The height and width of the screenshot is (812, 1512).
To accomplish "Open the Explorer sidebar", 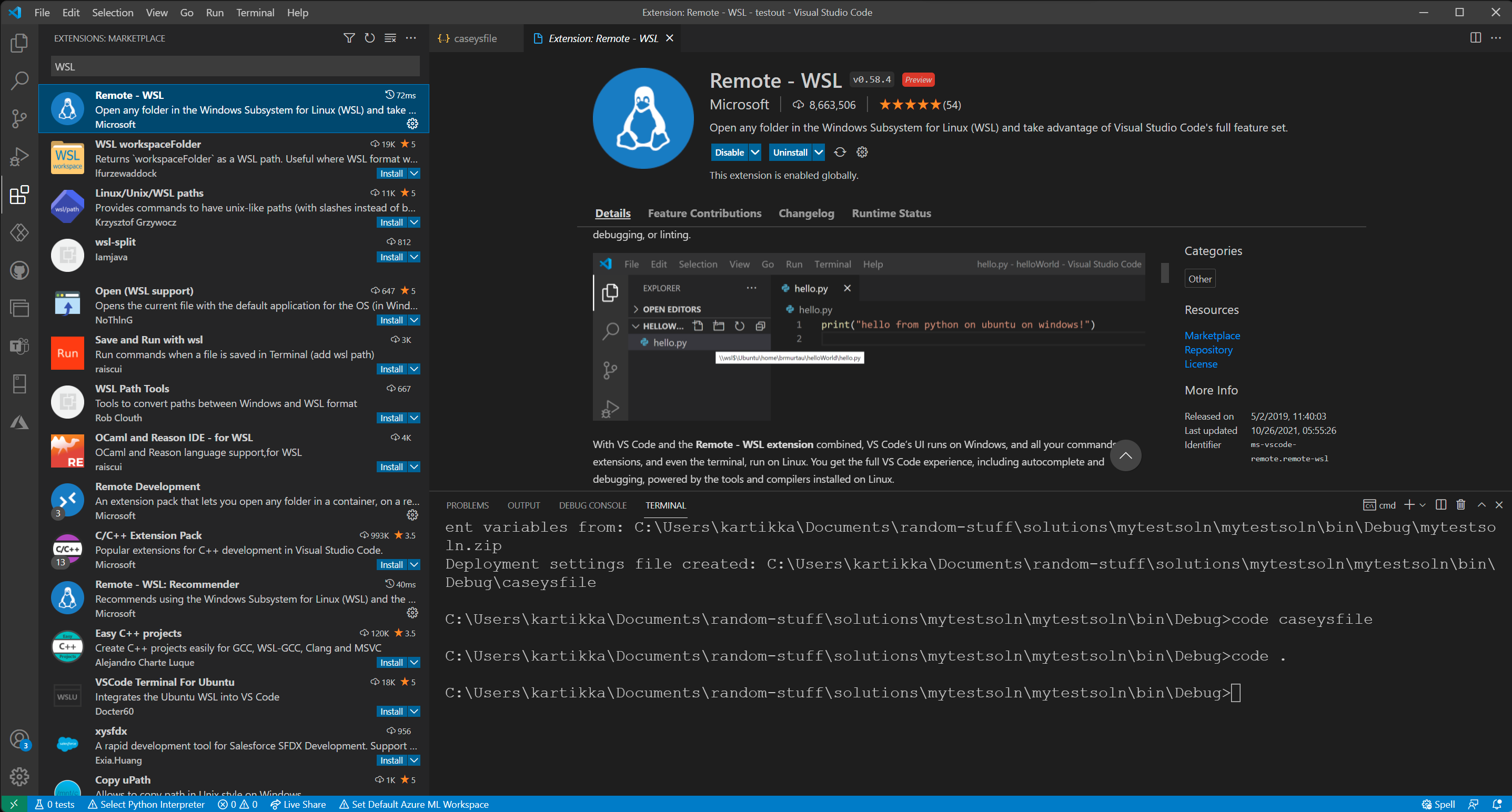I will point(19,43).
